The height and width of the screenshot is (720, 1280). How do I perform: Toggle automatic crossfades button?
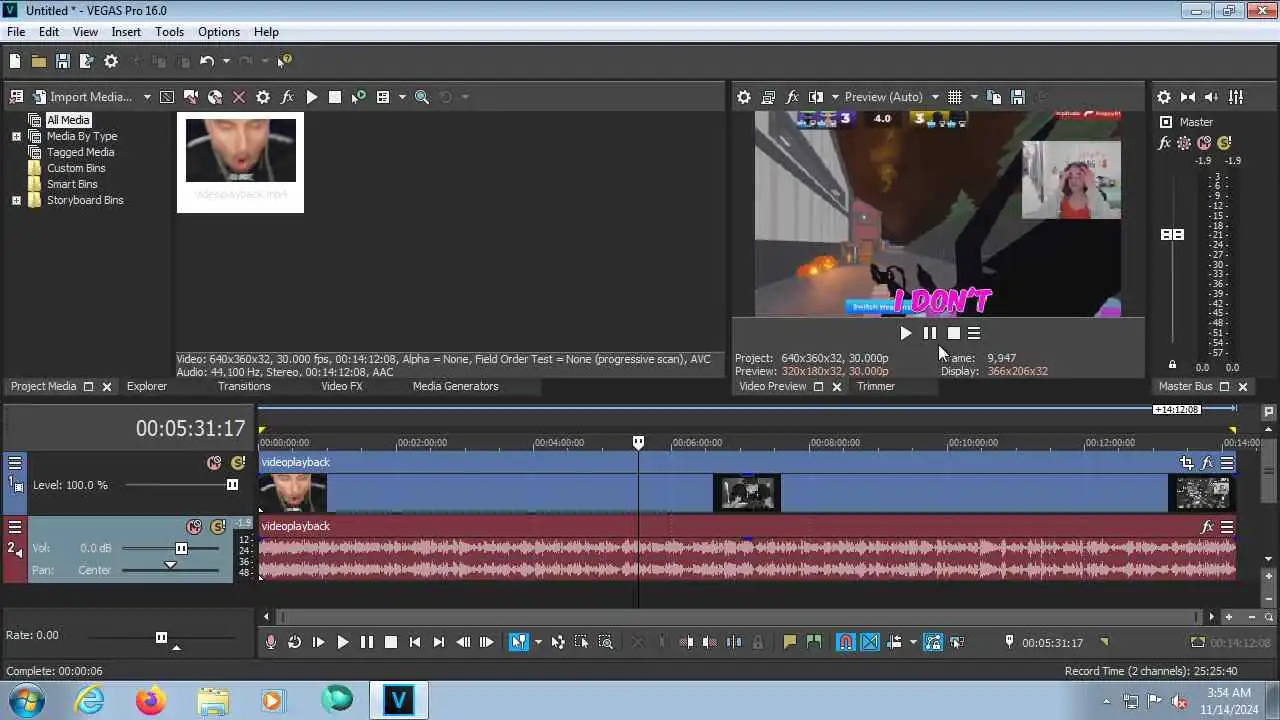pos(870,642)
